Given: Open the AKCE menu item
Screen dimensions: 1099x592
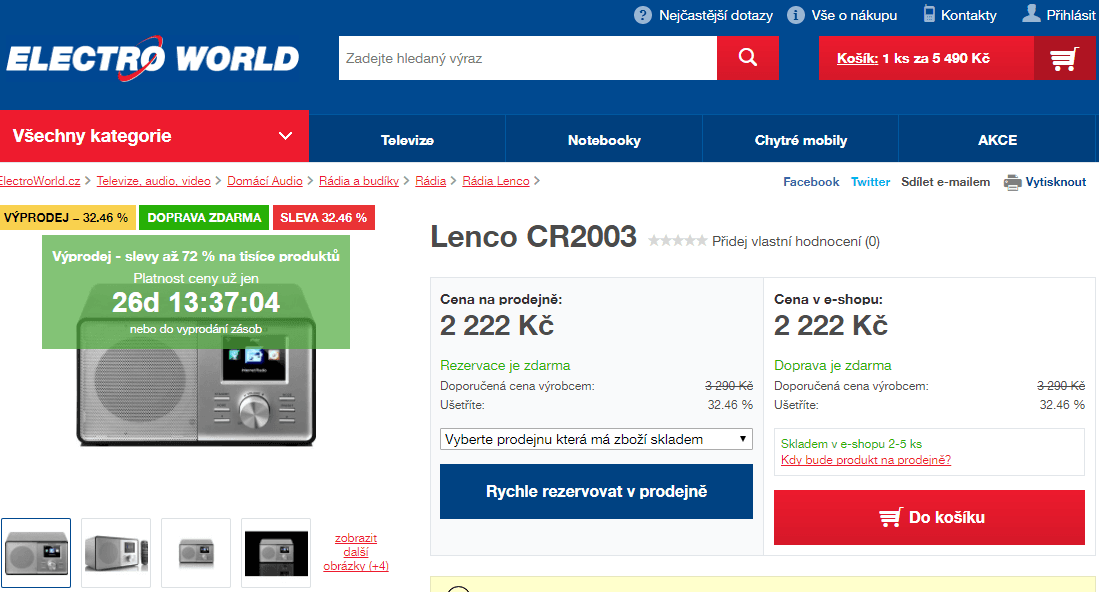Looking at the screenshot, I should 997,140.
